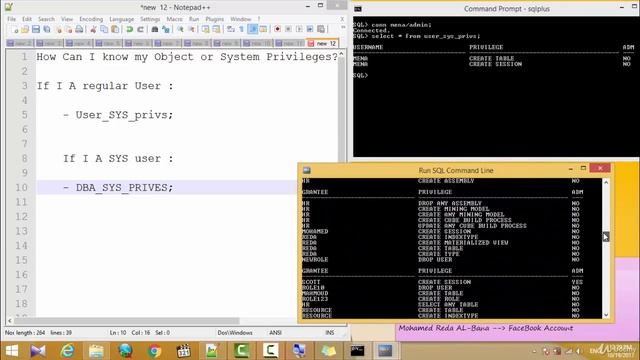Save the current file with Save icon
This screenshot has height=360, width=640.
(x=36, y=29)
